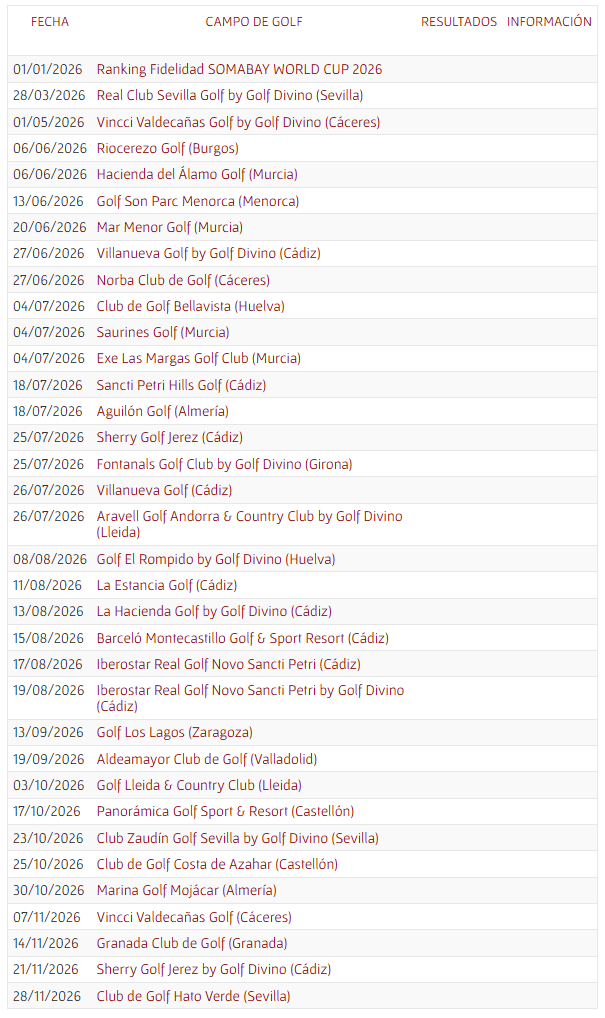Click Sancti Petri Hills Golf (Cádiz)
Image resolution: width=605 pixels, height=1018 pixels.
point(181,385)
